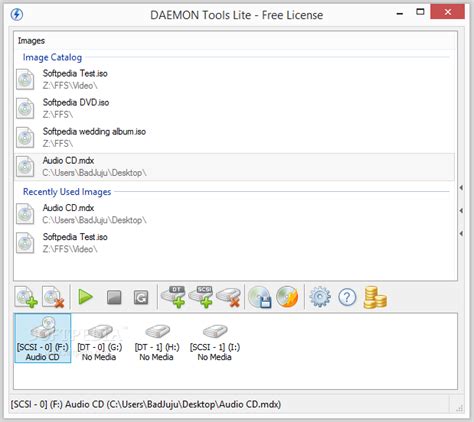Image resolution: width=474 pixels, height=422 pixels.
Task: Open the Burn image with Astroburn tool
Action: tap(287, 297)
